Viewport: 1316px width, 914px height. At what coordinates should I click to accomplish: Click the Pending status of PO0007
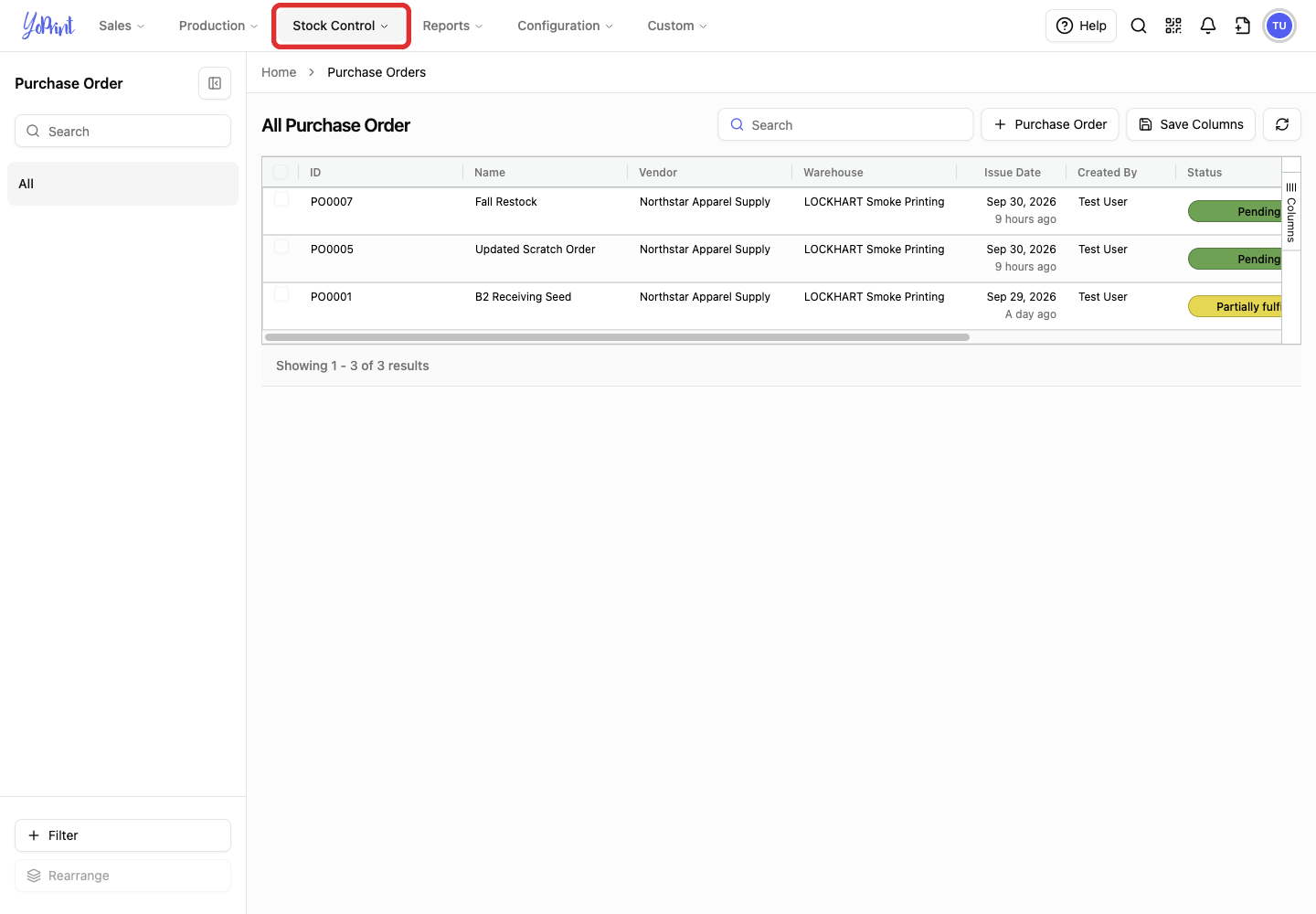[x=1235, y=211]
